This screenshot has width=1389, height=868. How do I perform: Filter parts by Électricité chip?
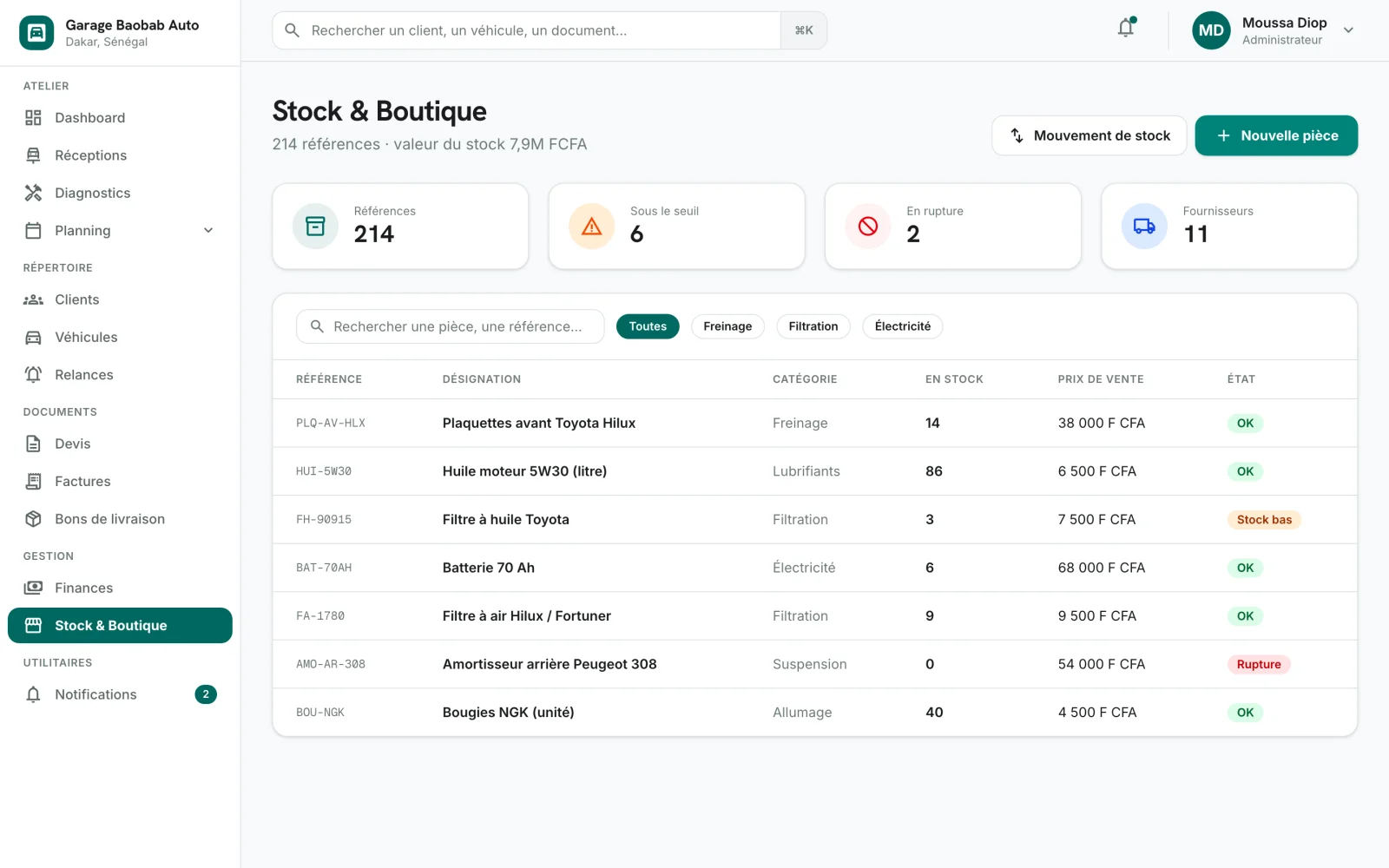point(903,326)
